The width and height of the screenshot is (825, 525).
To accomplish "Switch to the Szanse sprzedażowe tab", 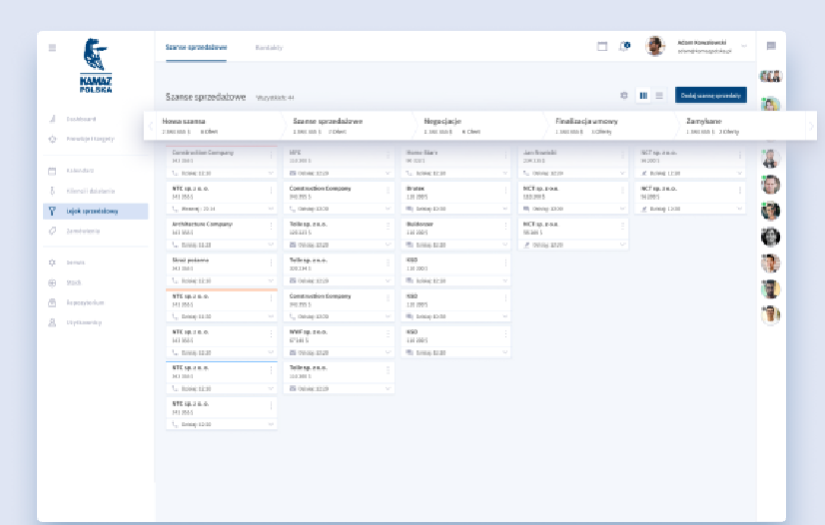I will 196,47.
